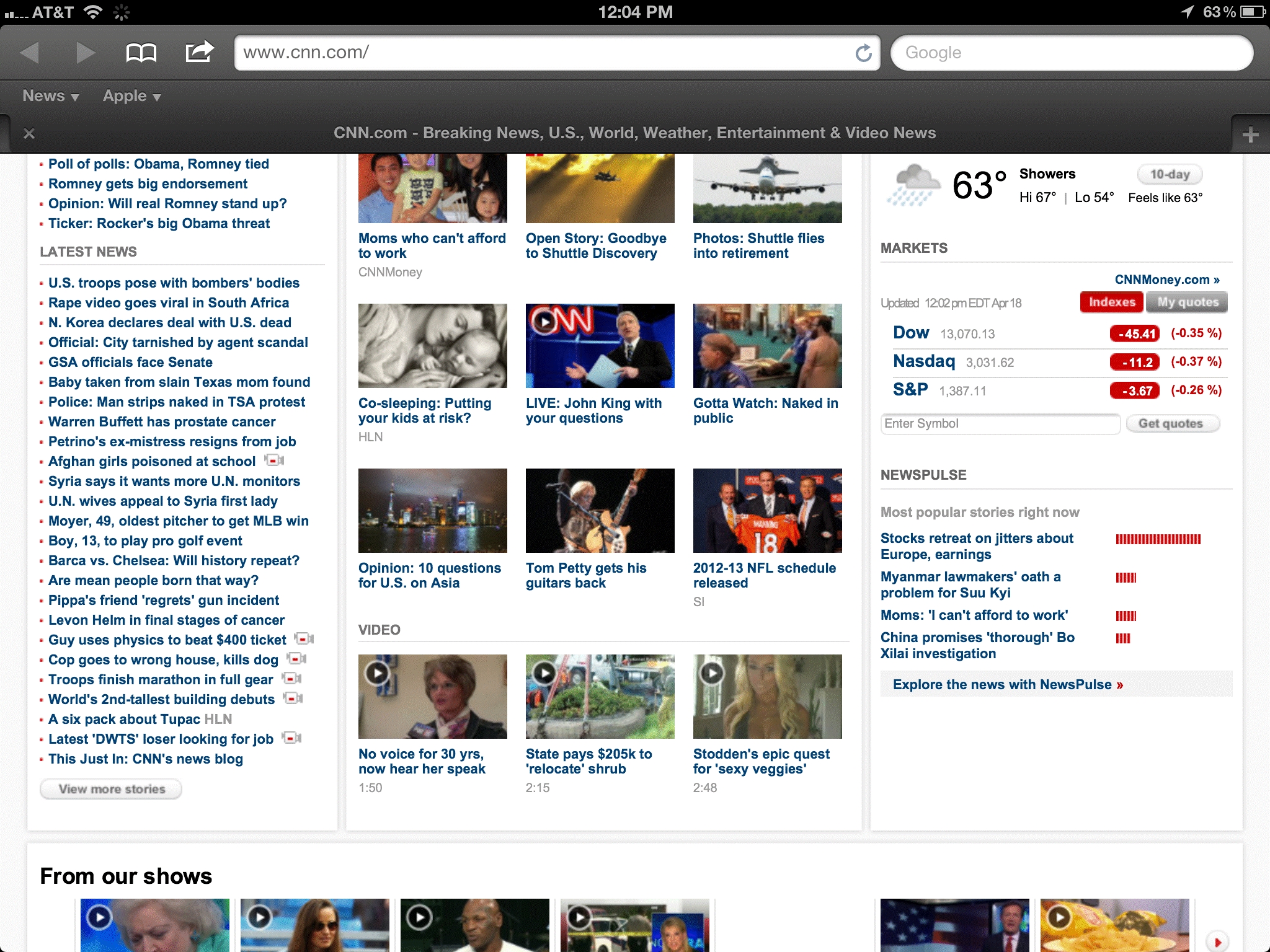The image size is (1270, 952).
Task: Open the Asia skyline opinion thumbnail
Action: click(433, 511)
